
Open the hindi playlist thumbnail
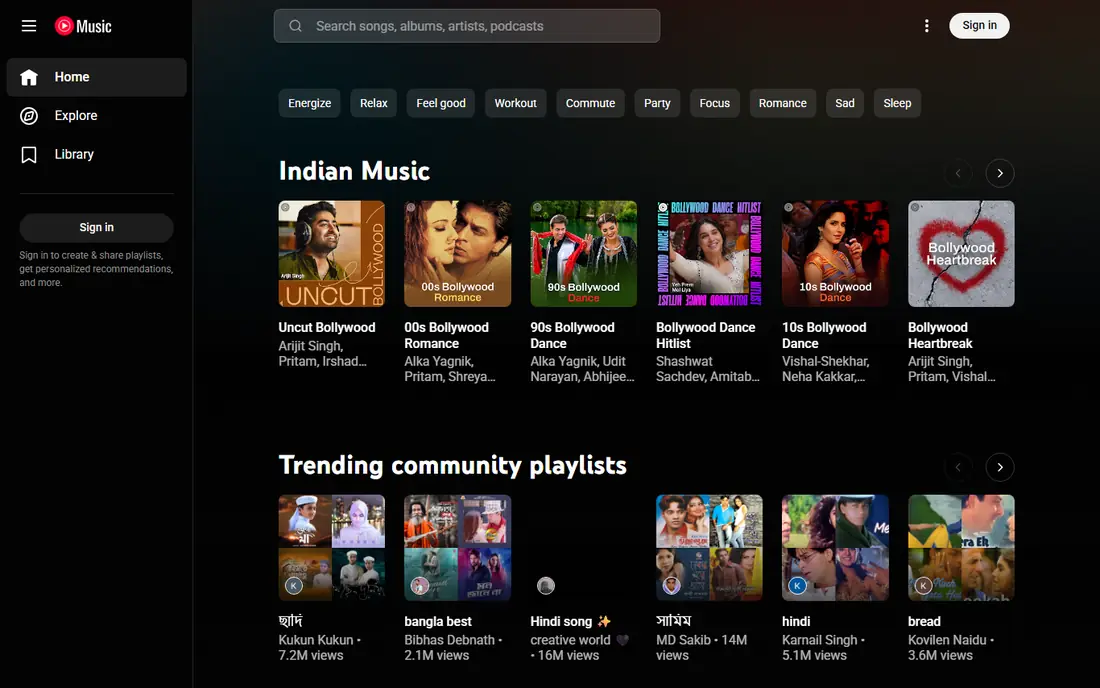[x=836, y=548]
